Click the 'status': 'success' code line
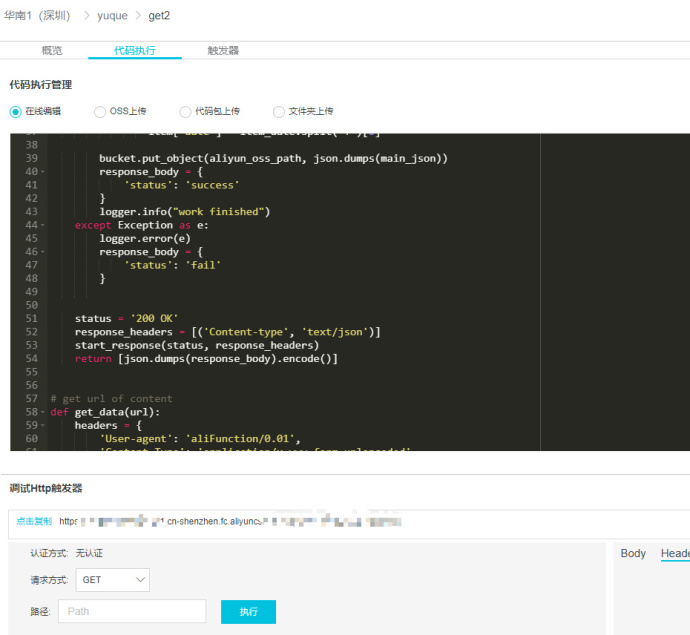The image size is (690, 635). [182, 185]
